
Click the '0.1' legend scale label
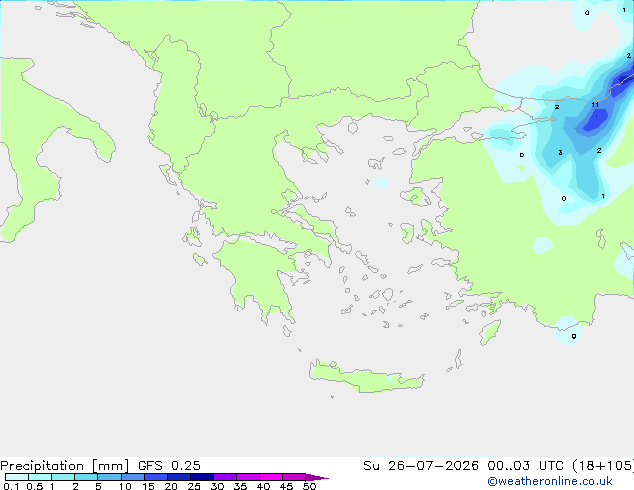[11, 486]
